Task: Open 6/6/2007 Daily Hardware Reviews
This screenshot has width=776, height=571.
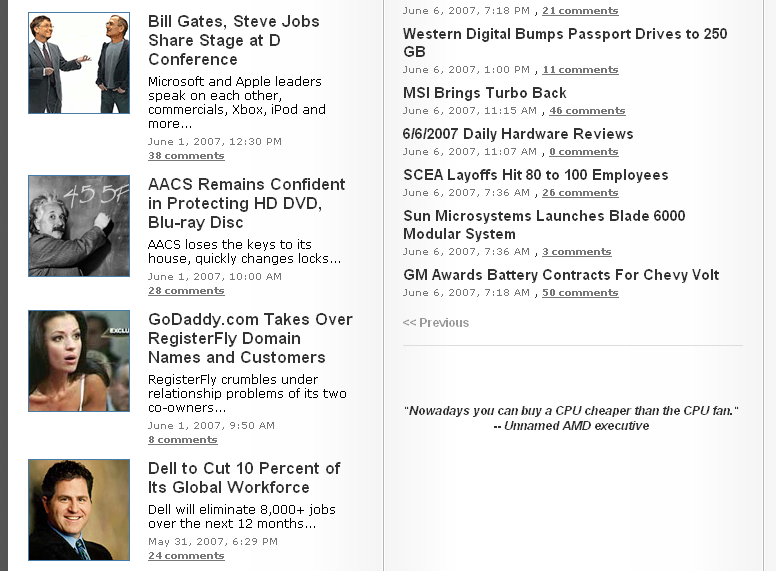Action: tap(518, 134)
